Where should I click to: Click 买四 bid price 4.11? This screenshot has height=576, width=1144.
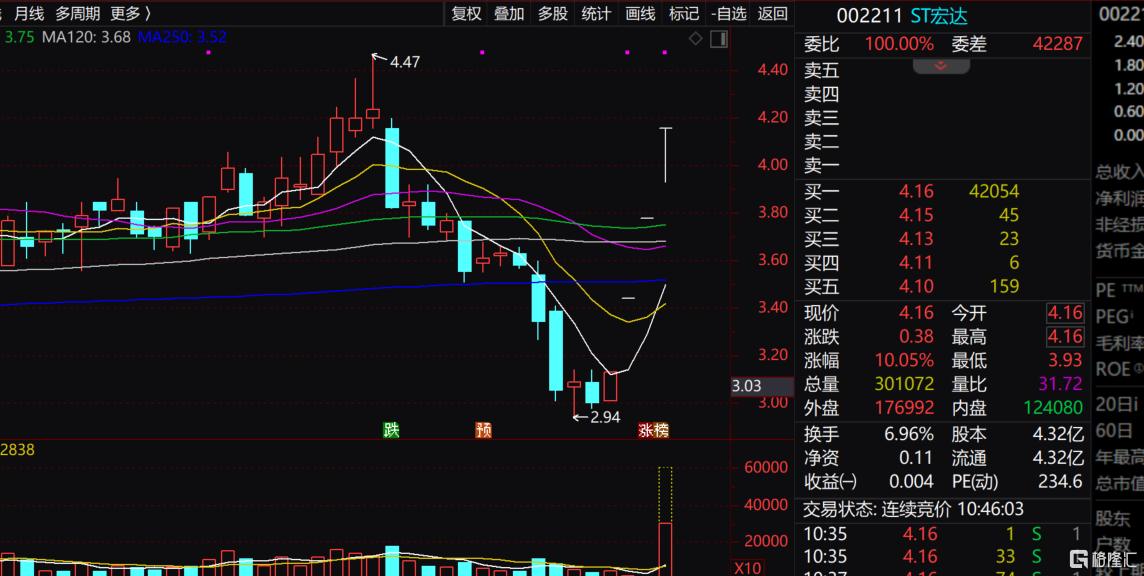coord(916,262)
